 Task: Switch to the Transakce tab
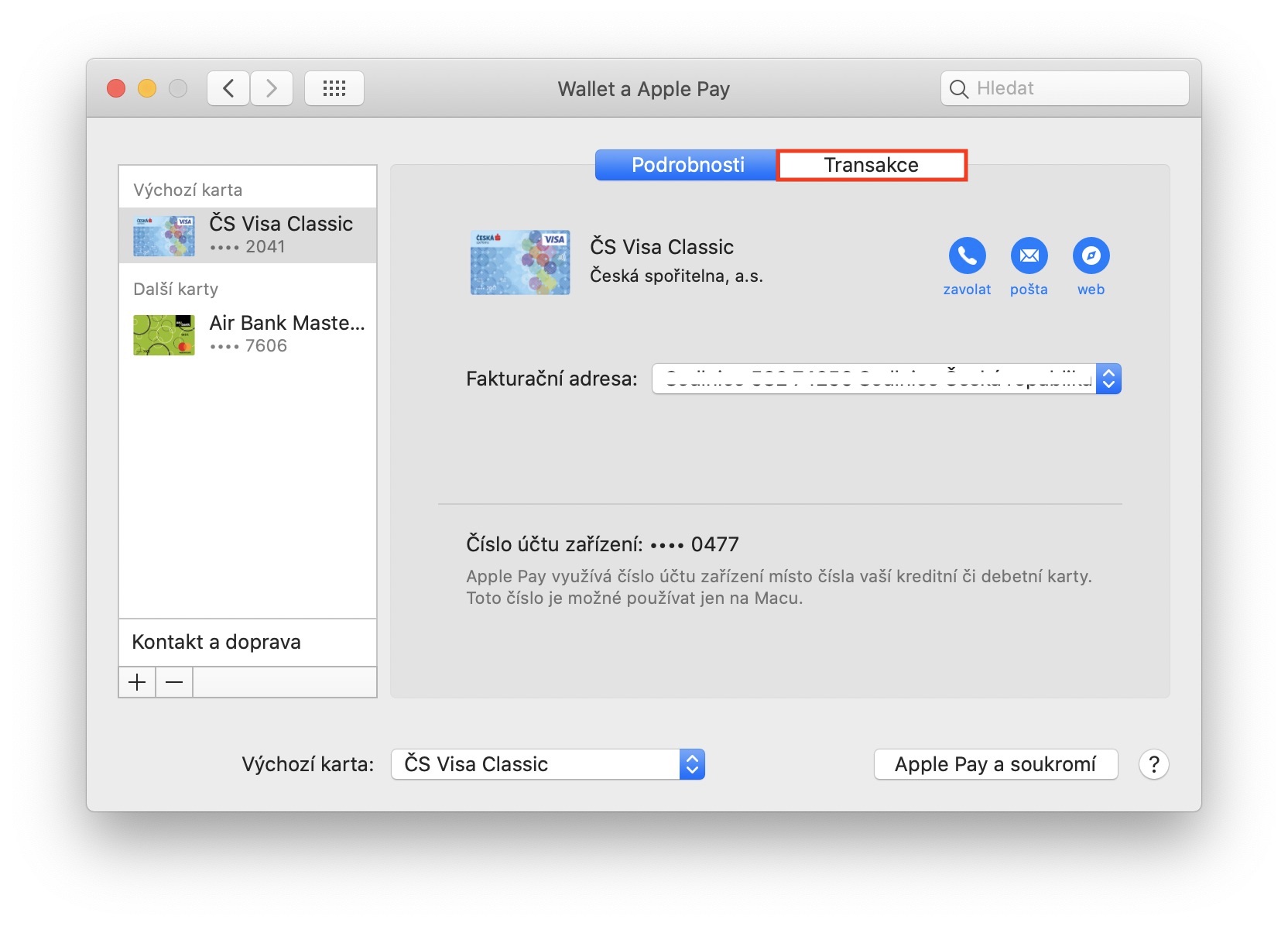[x=872, y=165]
